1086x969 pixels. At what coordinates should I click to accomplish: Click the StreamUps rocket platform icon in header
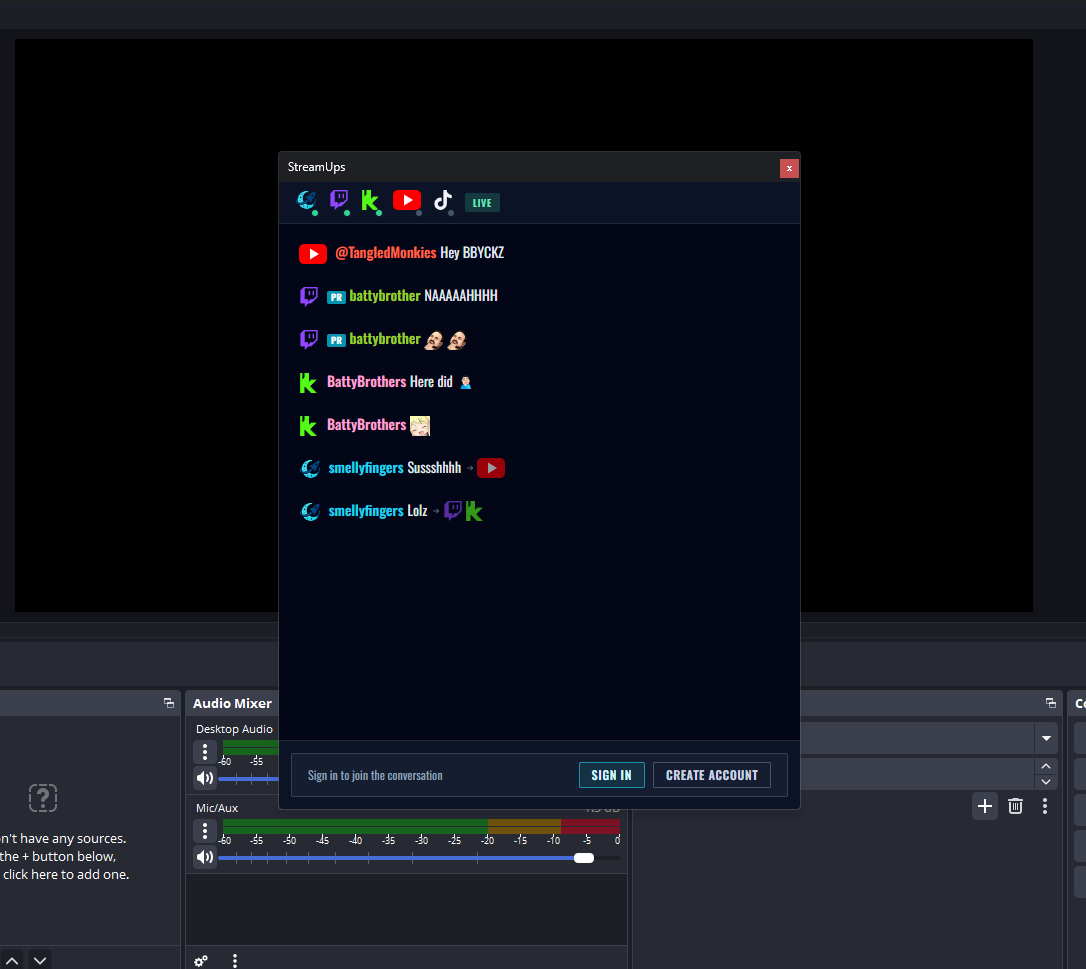(x=307, y=201)
